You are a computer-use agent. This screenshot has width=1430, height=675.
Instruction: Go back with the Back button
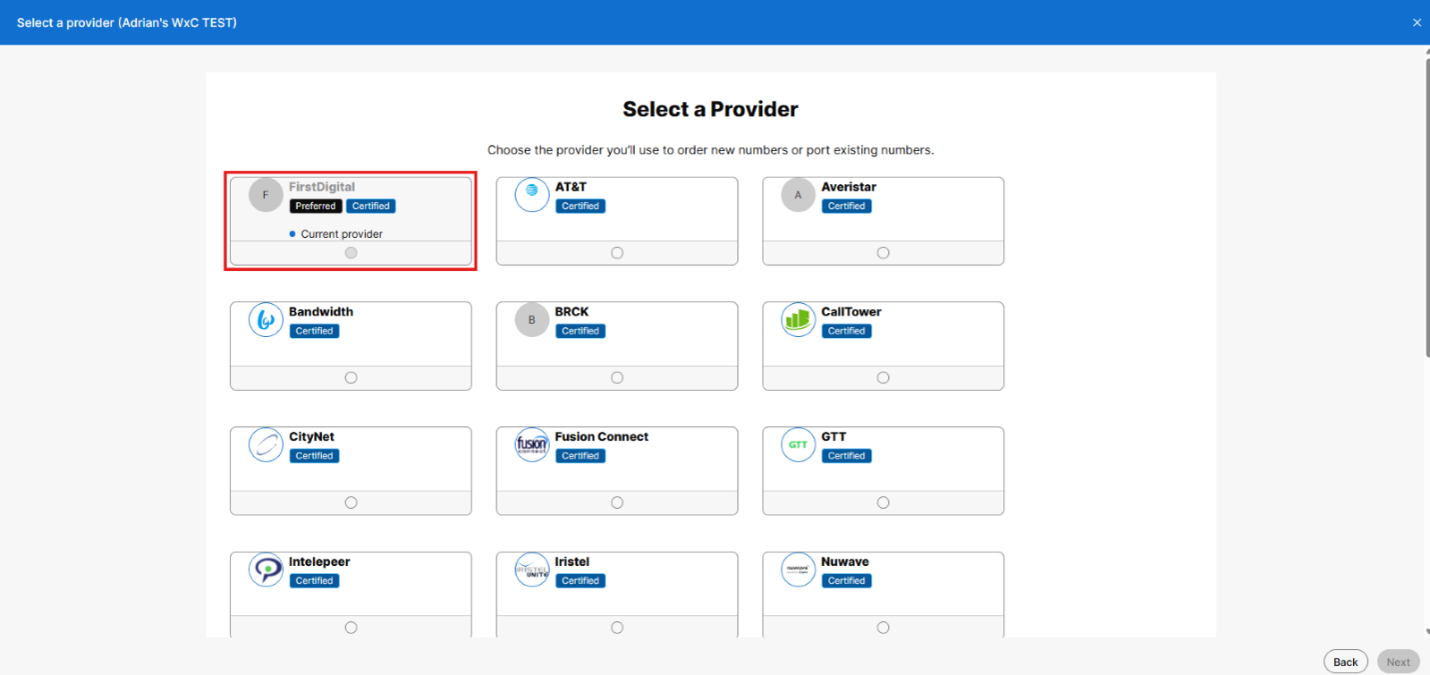click(1346, 662)
